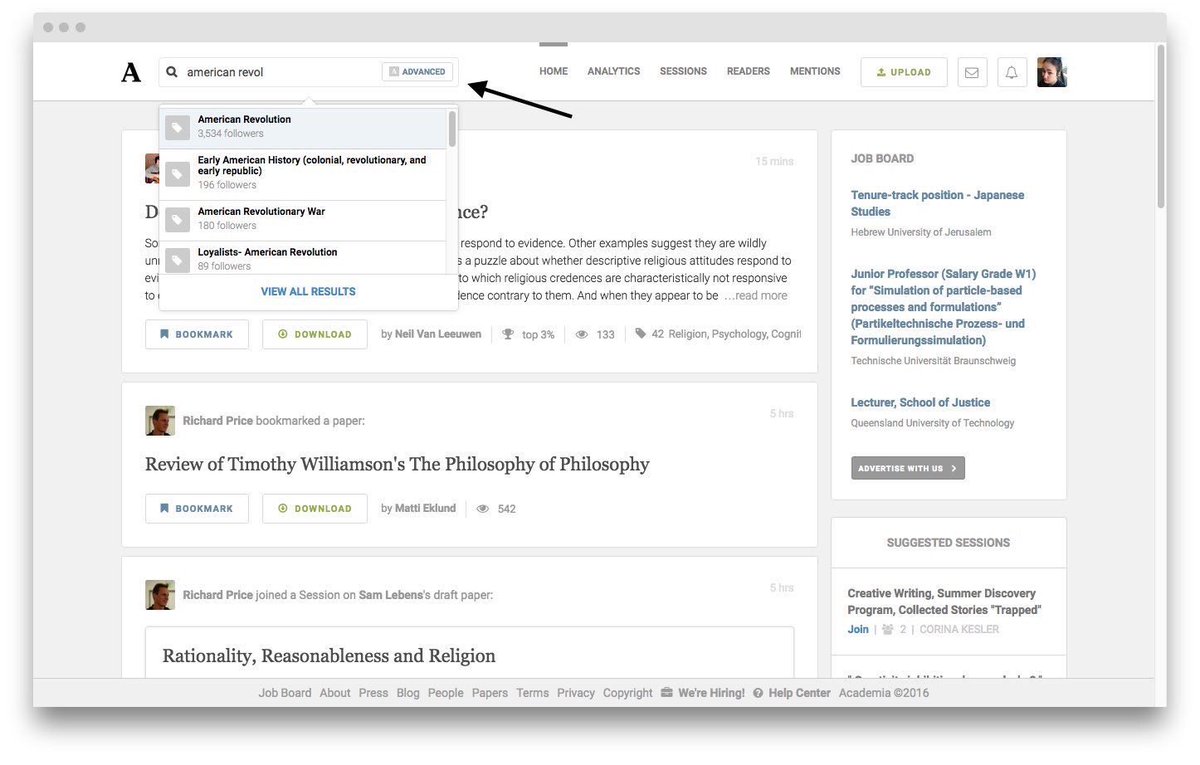The width and height of the screenshot is (1200, 765).
Task: Open People footer link
Action: click(x=446, y=693)
